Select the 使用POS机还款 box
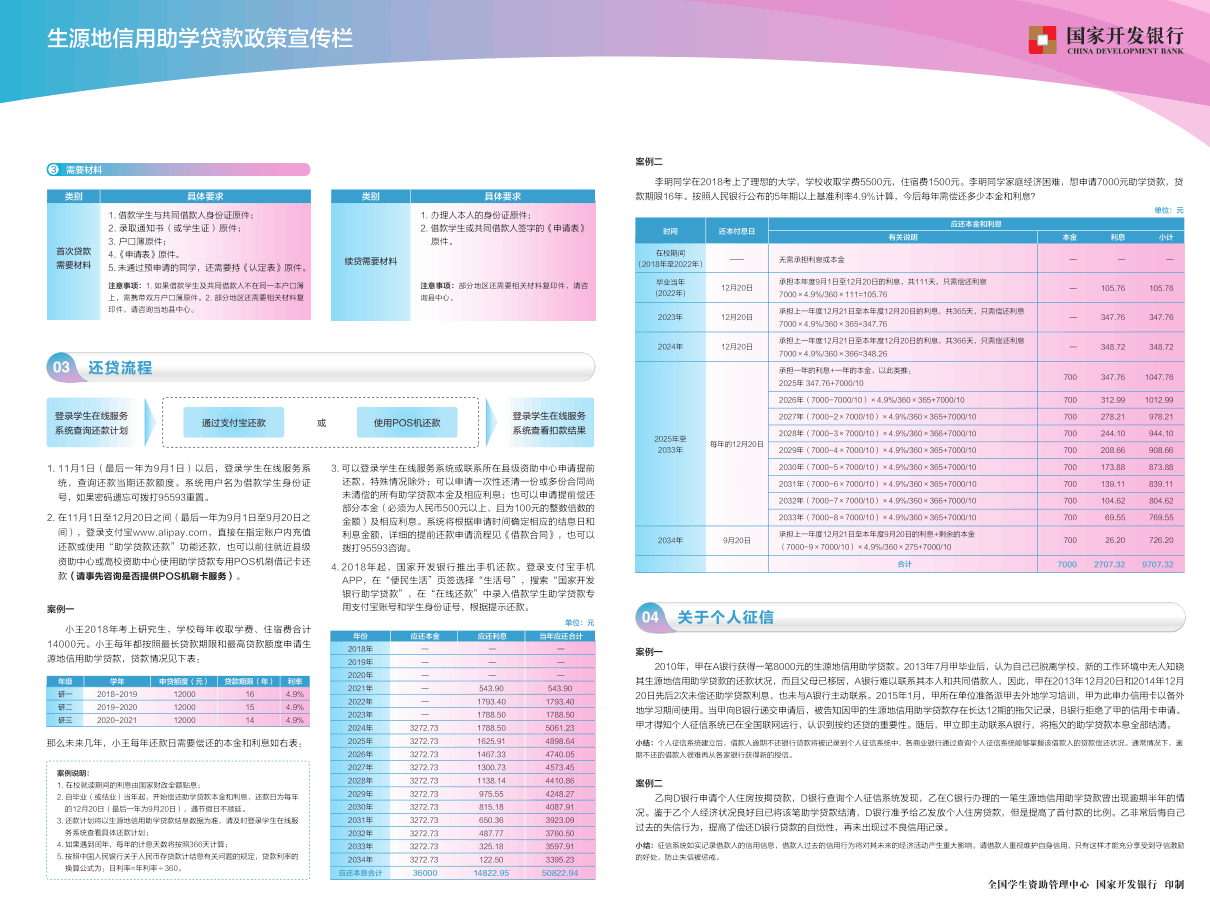 407,422
